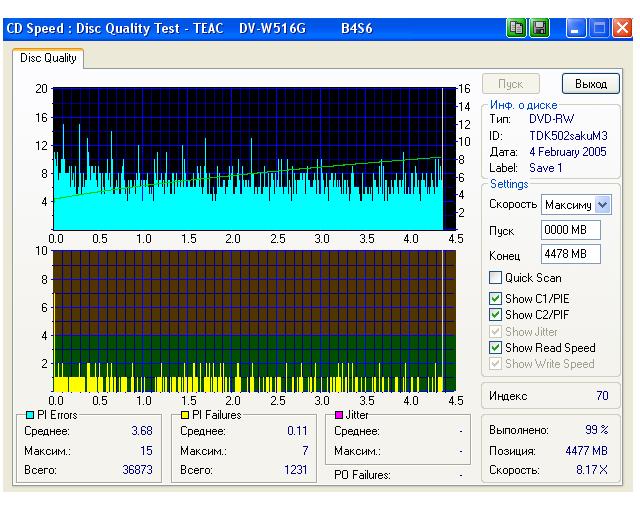Maximize the CD Speed window
Screen dimensions: 640x512
[600, 29]
